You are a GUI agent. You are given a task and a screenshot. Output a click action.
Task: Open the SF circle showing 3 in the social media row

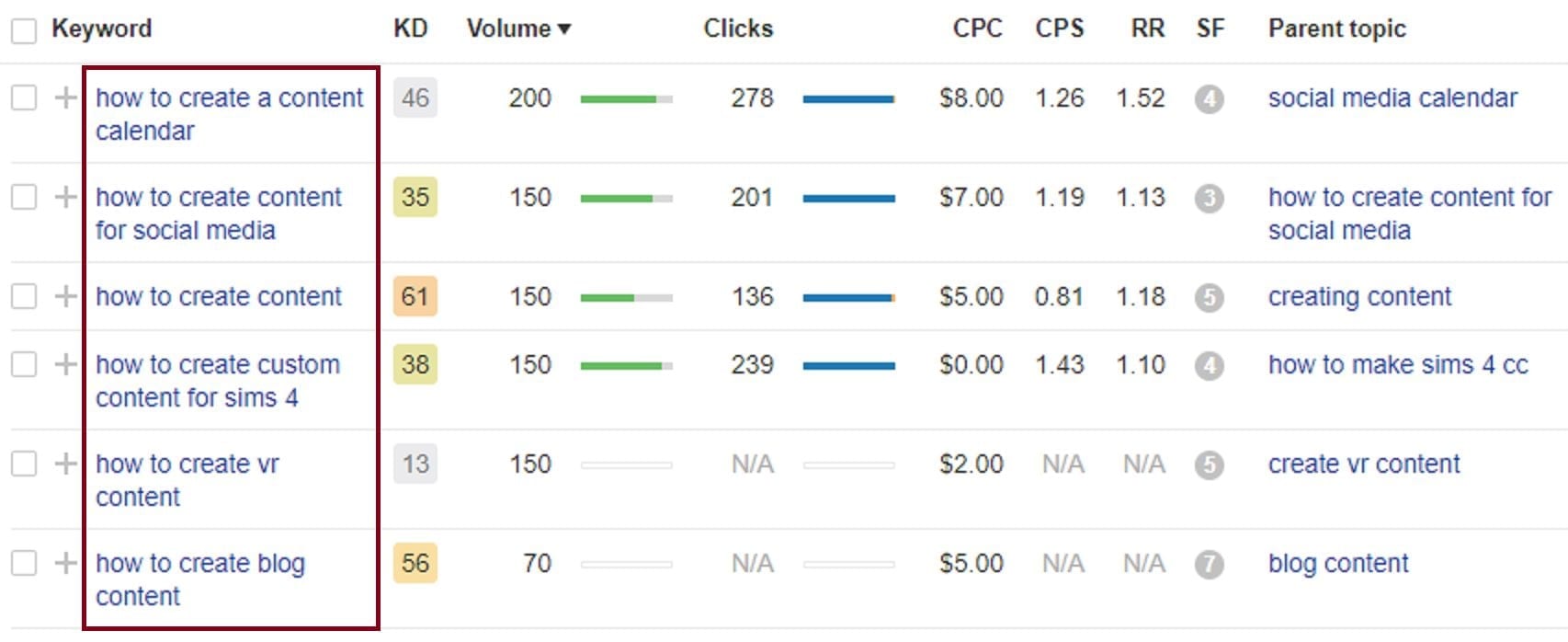[1210, 197]
